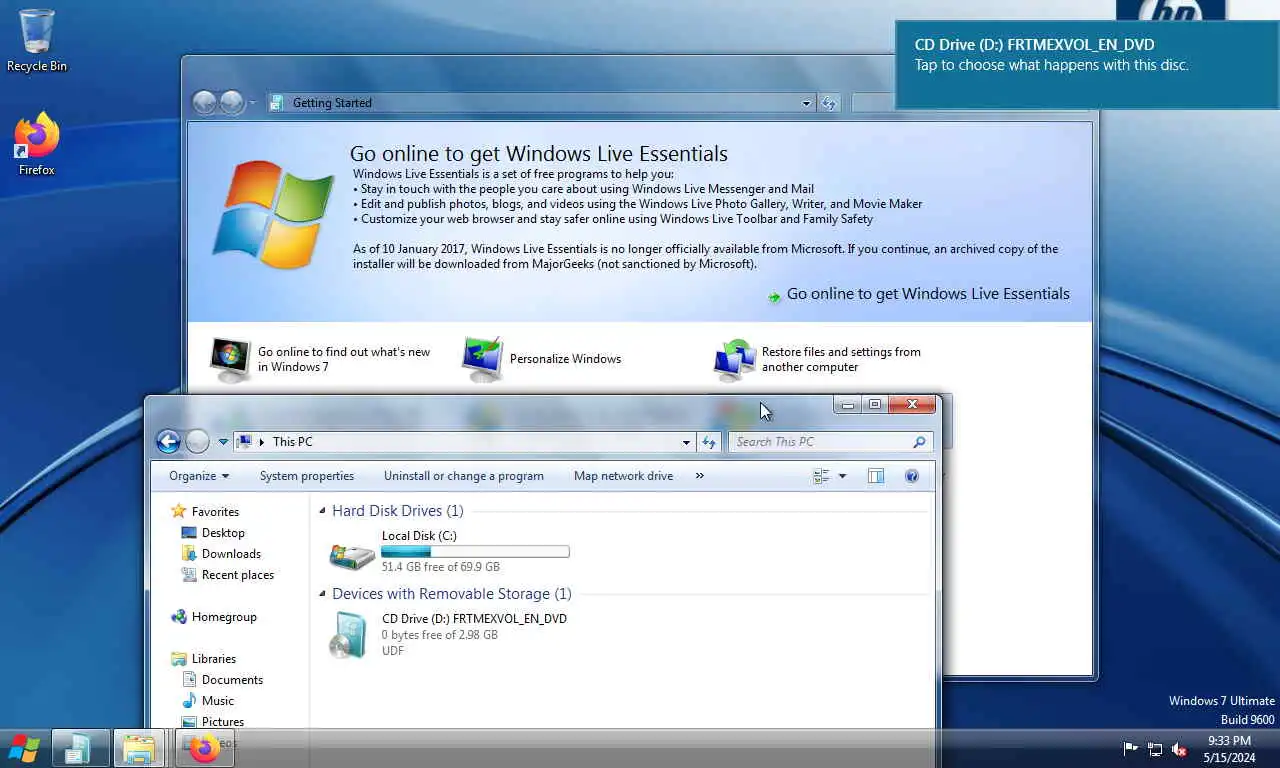Click the This PC address bar

pos(464,442)
